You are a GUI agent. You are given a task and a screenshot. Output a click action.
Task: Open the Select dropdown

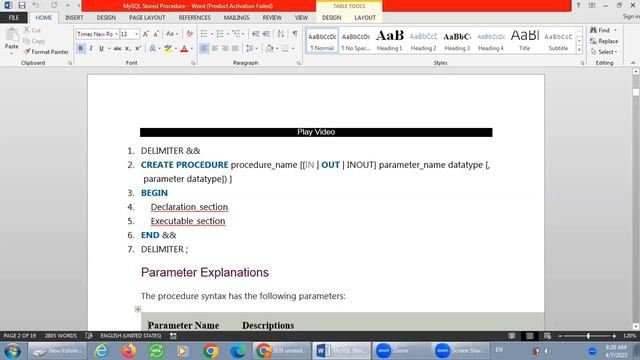(604, 52)
